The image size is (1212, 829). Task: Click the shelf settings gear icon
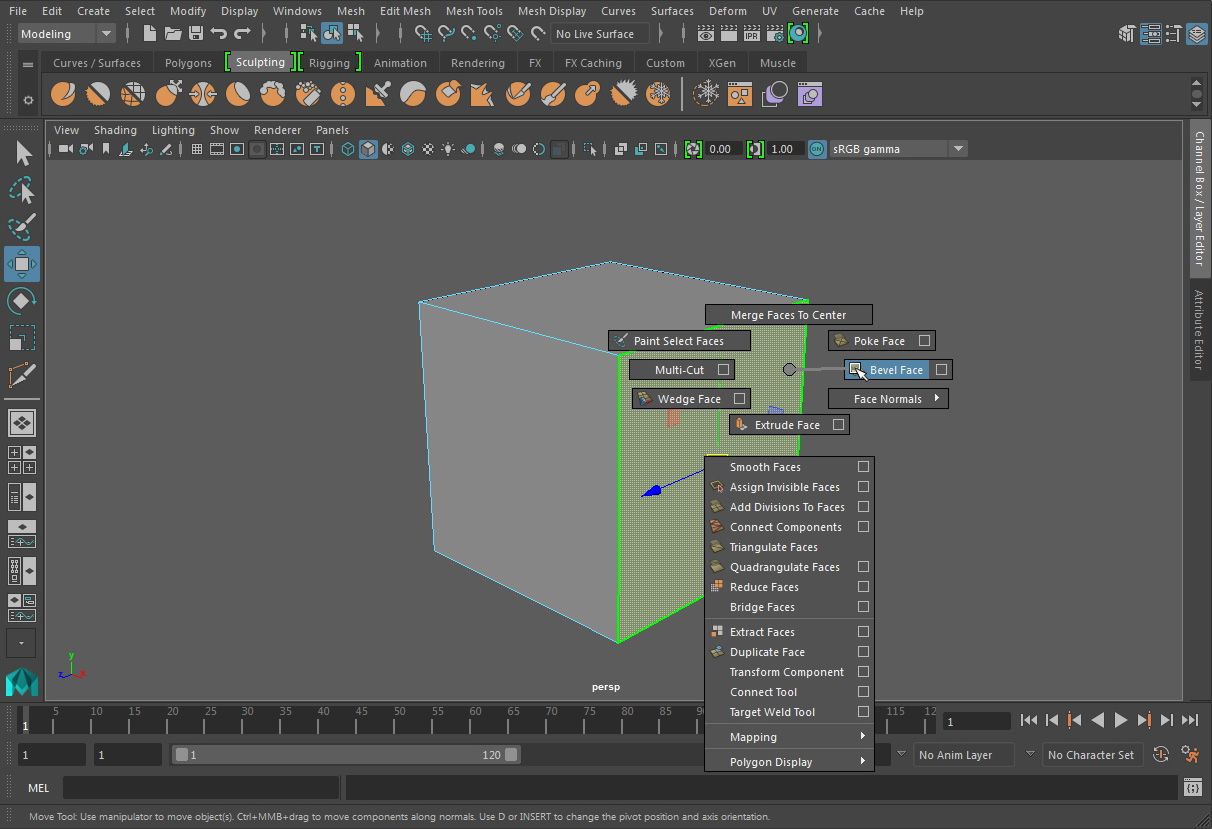[x=28, y=100]
